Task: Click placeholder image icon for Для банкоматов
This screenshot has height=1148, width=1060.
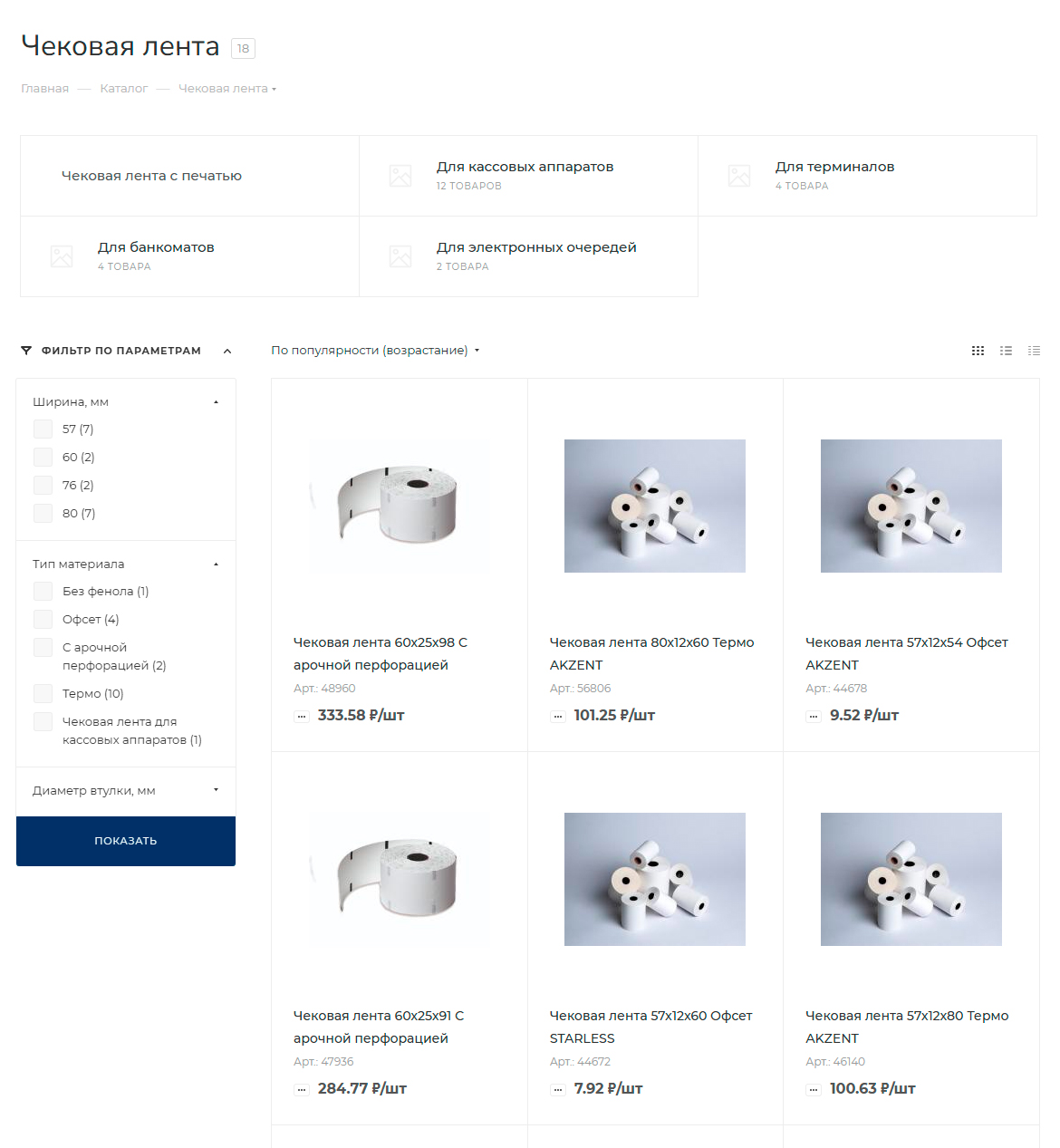Action: 62,256
